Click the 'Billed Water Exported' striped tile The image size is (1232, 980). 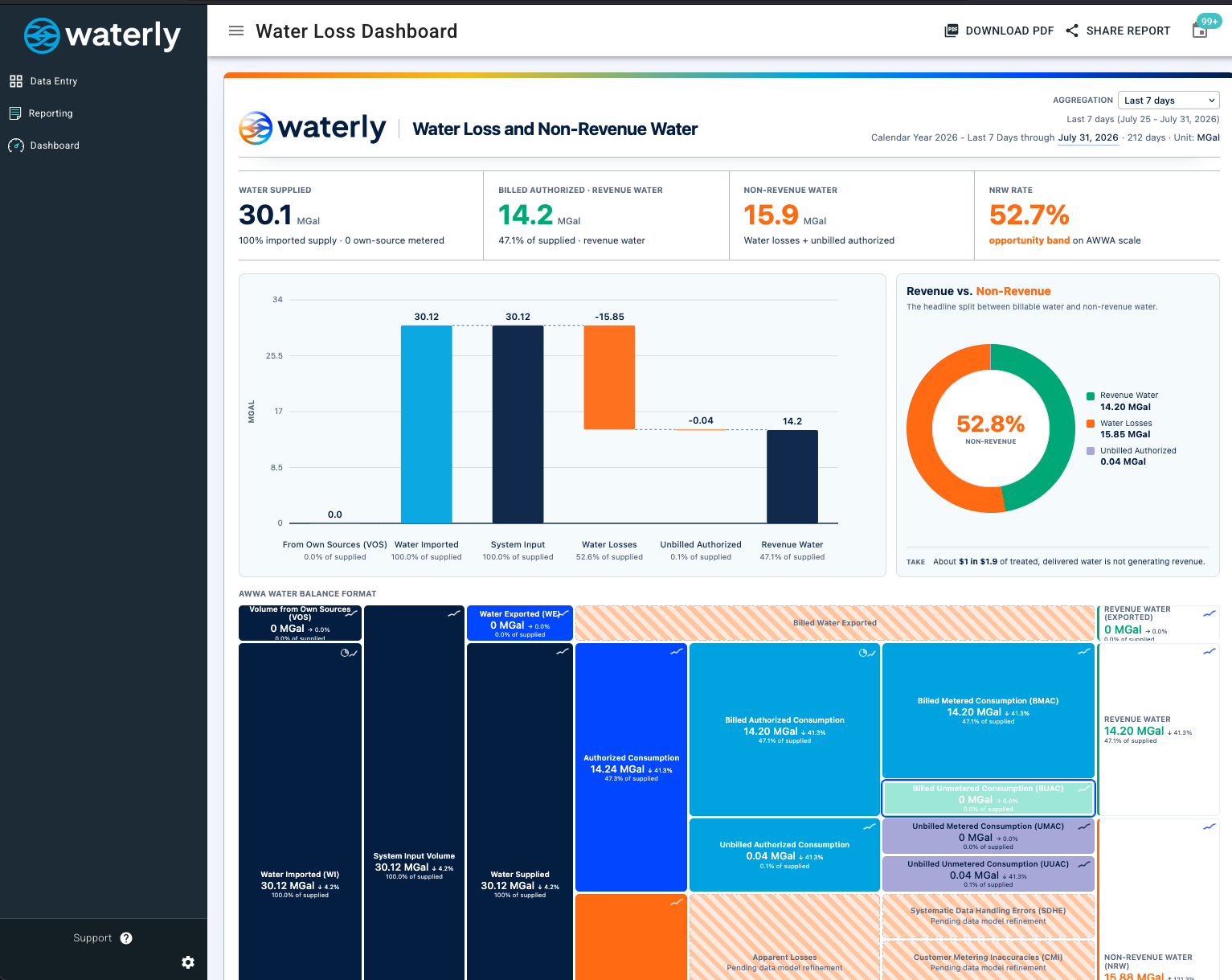click(835, 623)
